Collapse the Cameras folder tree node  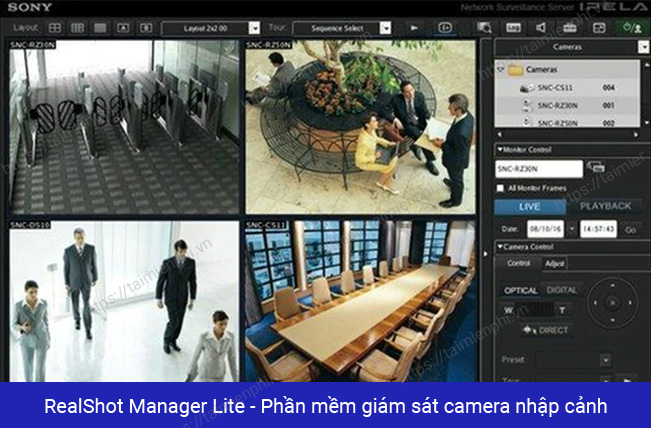click(x=500, y=69)
